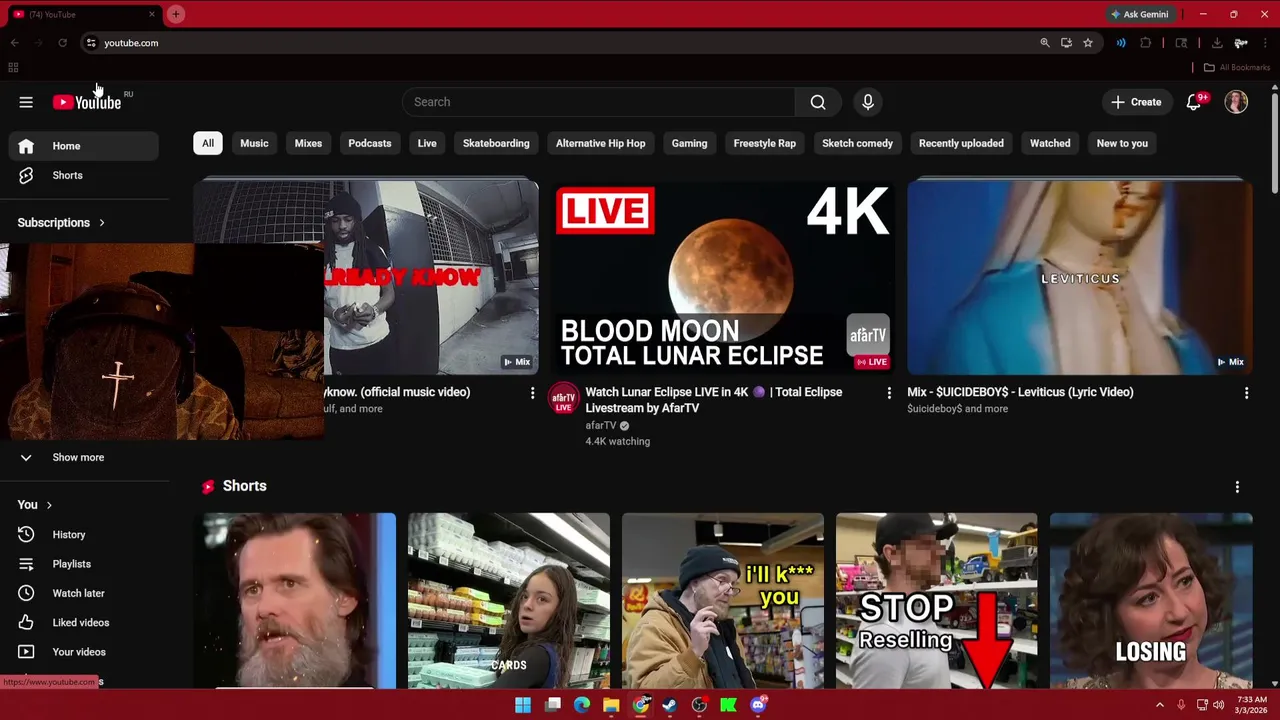Open Watch Lunar Eclipse LIVE title
1280x720 pixels.
[x=713, y=400]
